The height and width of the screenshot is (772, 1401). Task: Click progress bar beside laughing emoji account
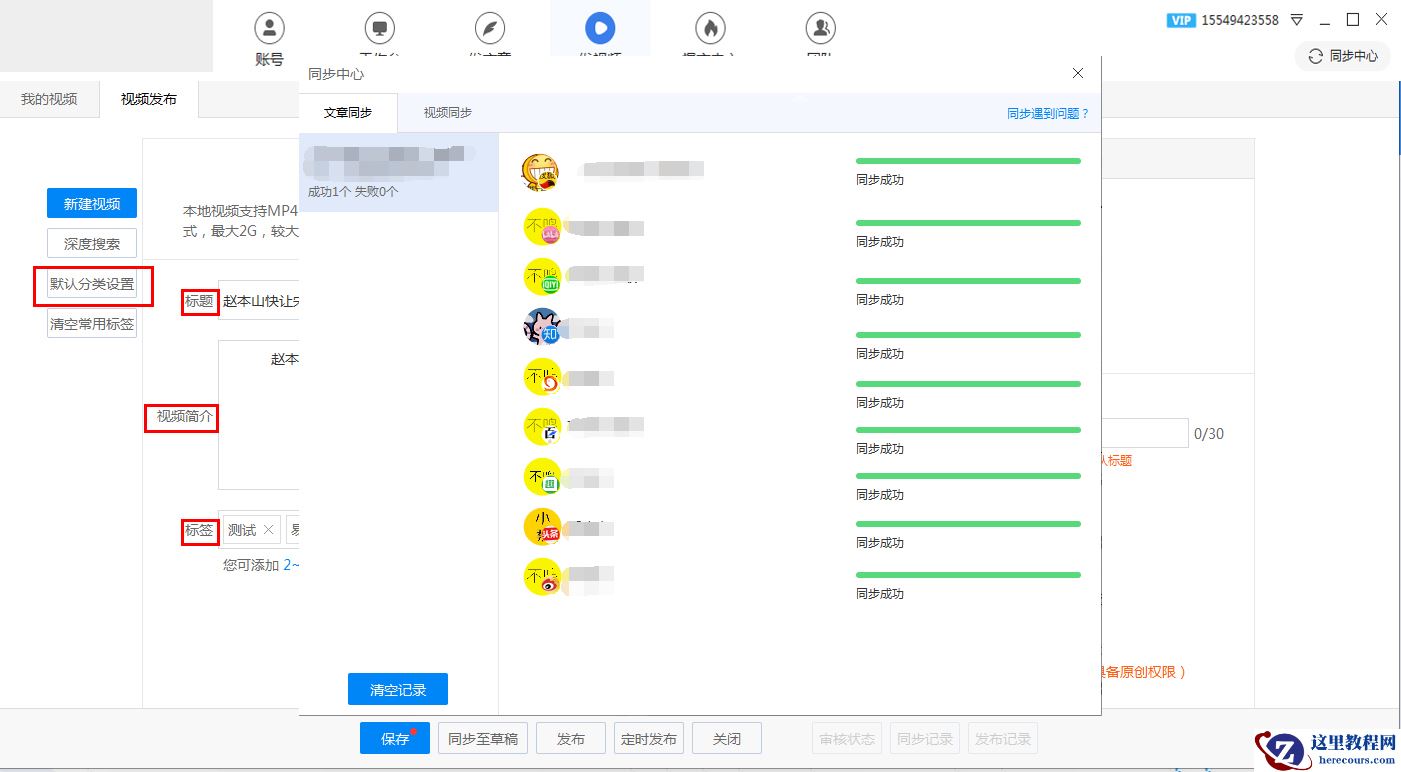968,161
